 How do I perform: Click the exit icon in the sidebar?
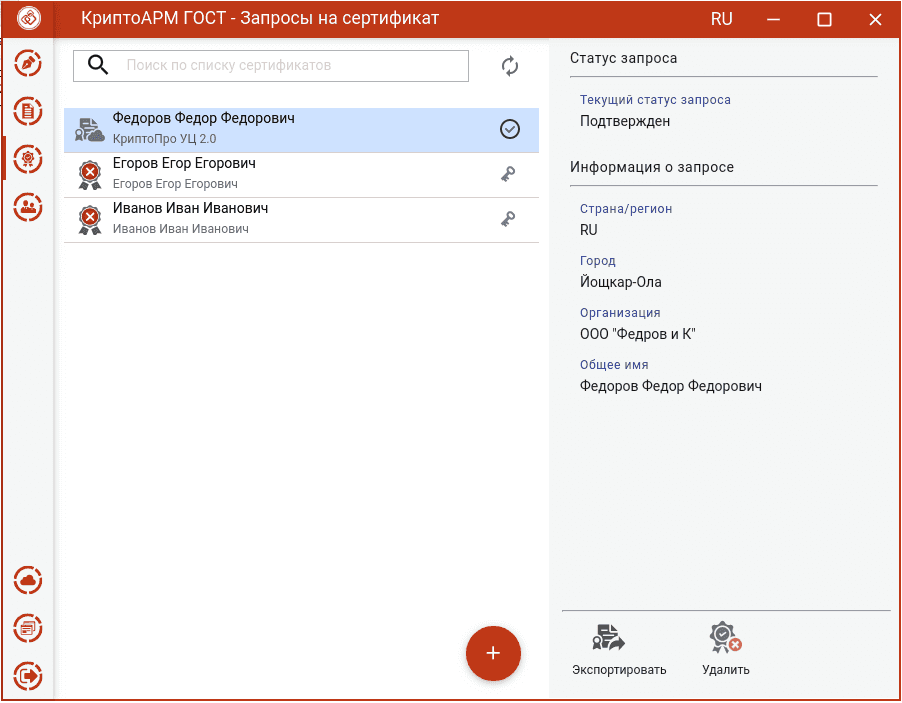click(x=28, y=676)
